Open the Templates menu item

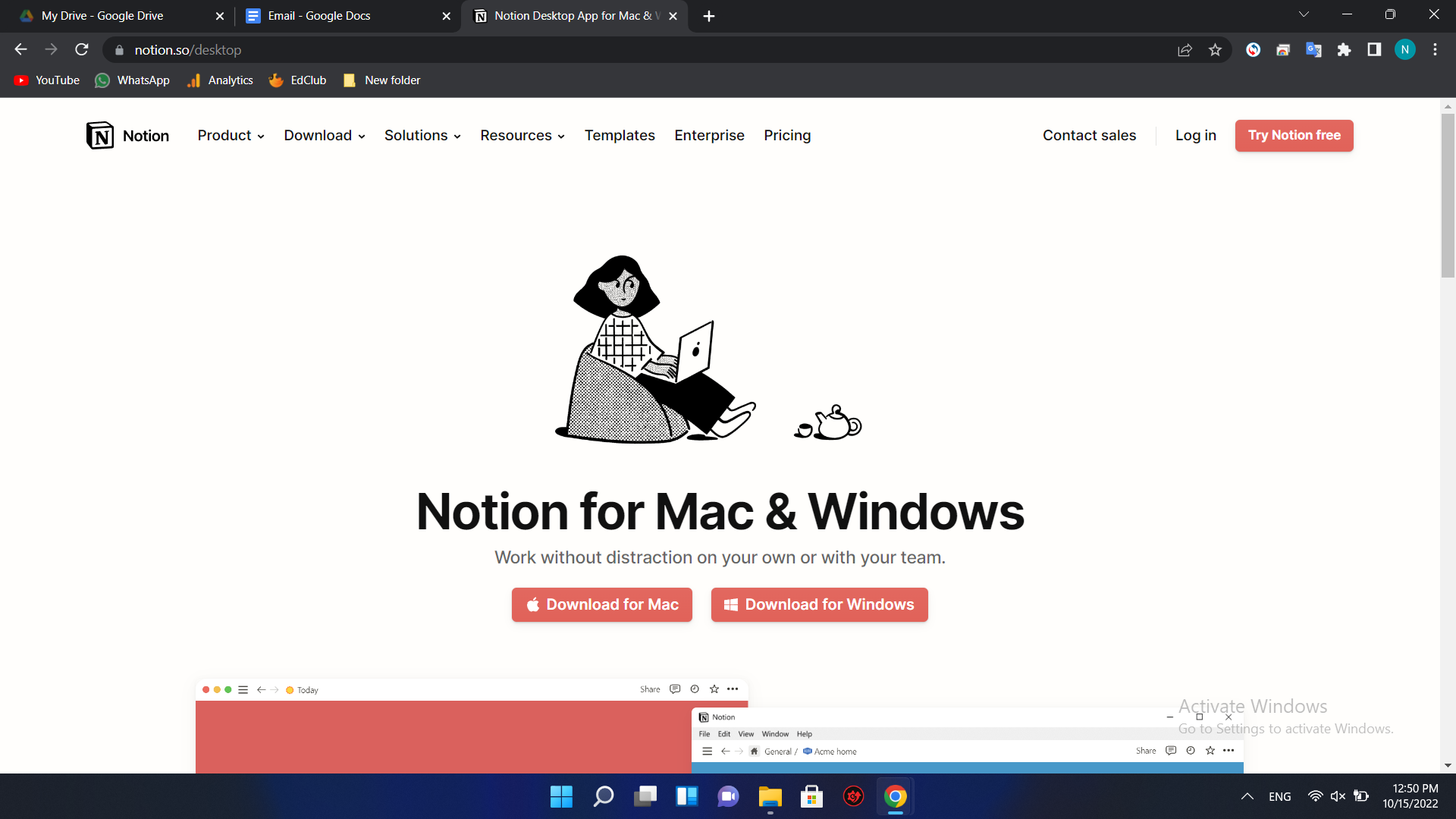[619, 136]
